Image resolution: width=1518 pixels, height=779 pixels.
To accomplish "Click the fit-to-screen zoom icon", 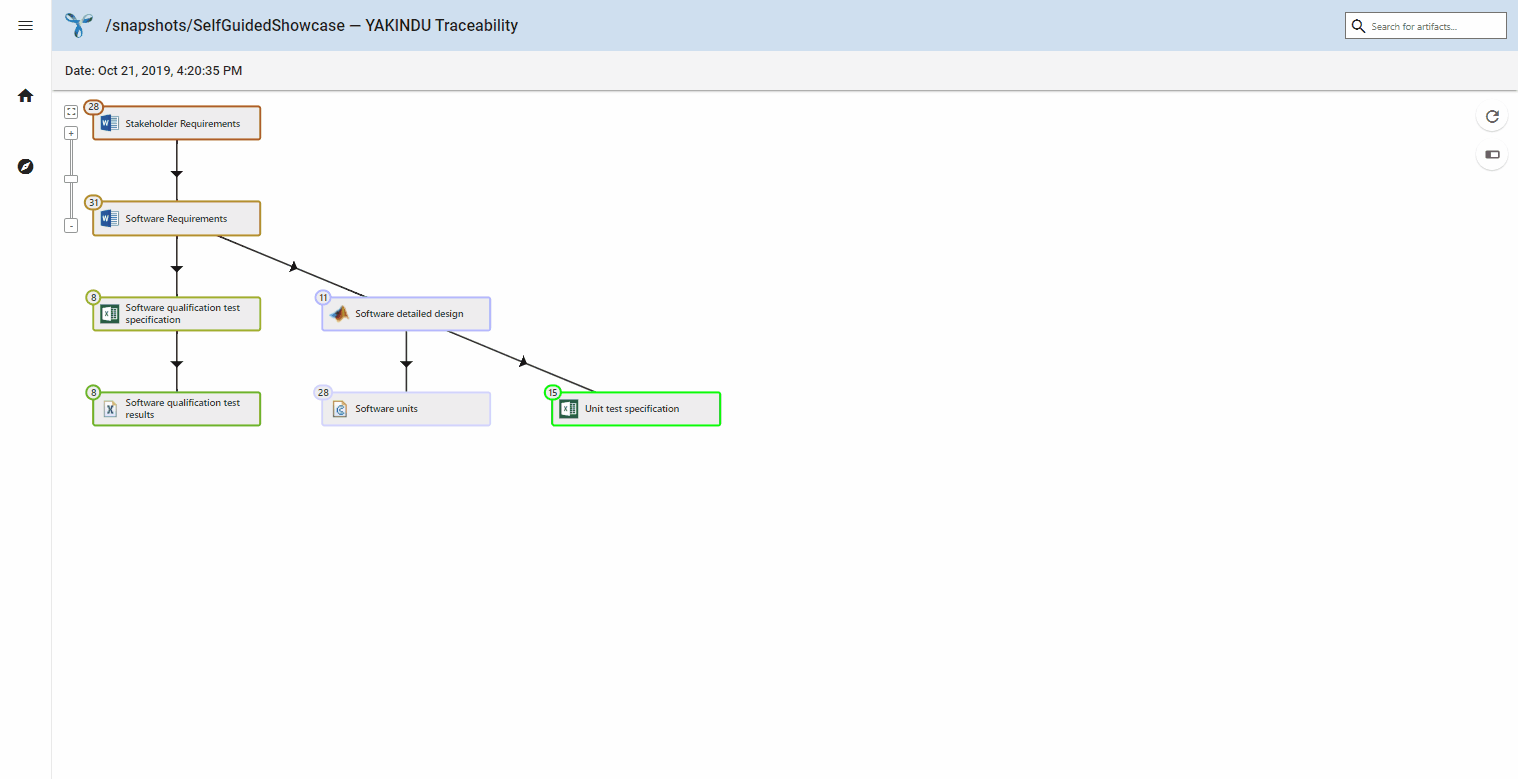I will pos(71,112).
